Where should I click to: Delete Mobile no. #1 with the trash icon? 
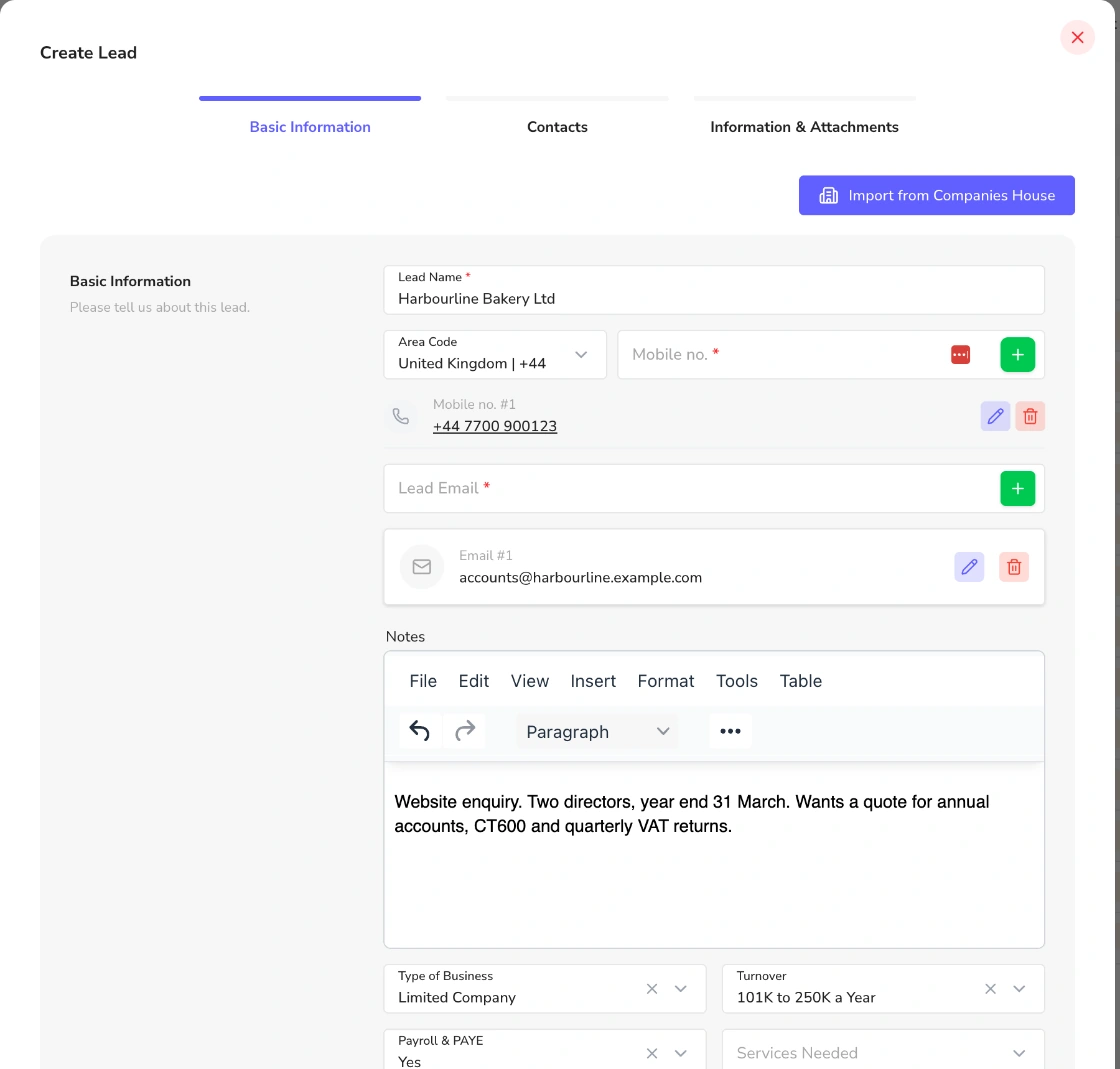click(1029, 416)
